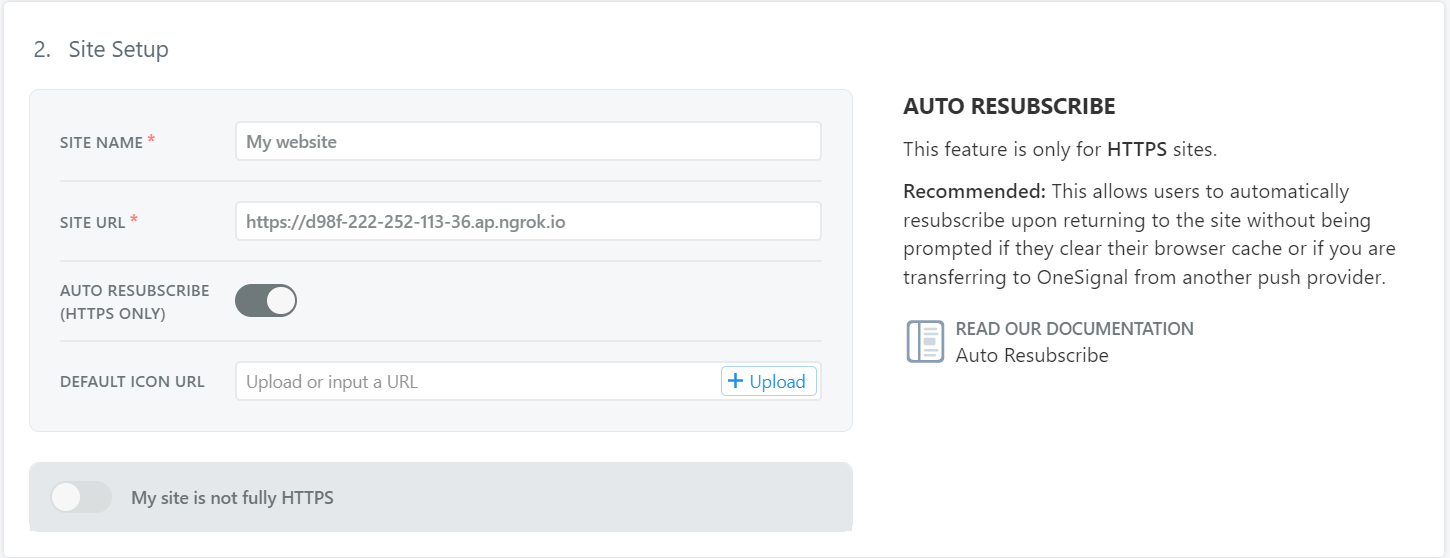Screen dimensions: 1450x558
Task: Click 'My site is not fully HTTPS' text
Action: [x=232, y=497]
